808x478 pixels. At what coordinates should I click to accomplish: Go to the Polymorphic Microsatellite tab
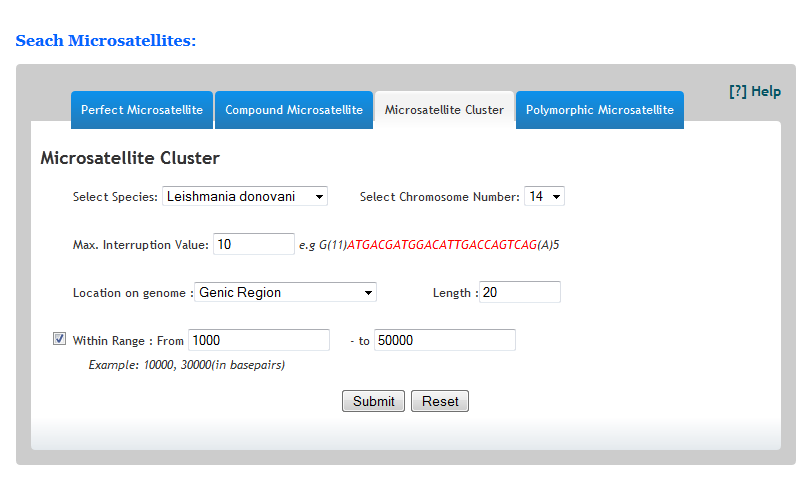(x=600, y=110)
